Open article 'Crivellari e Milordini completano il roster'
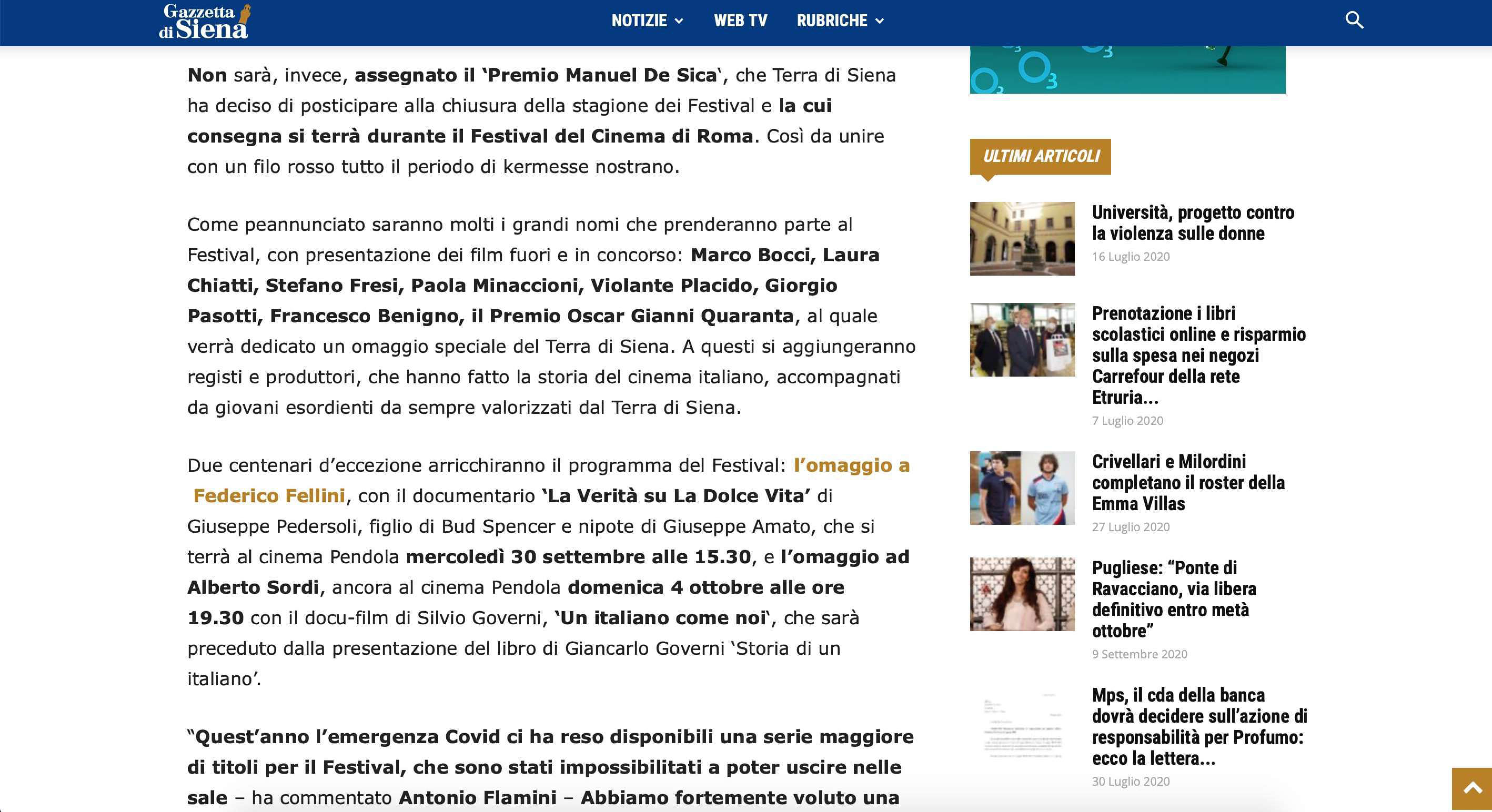 click(1188, 483)
